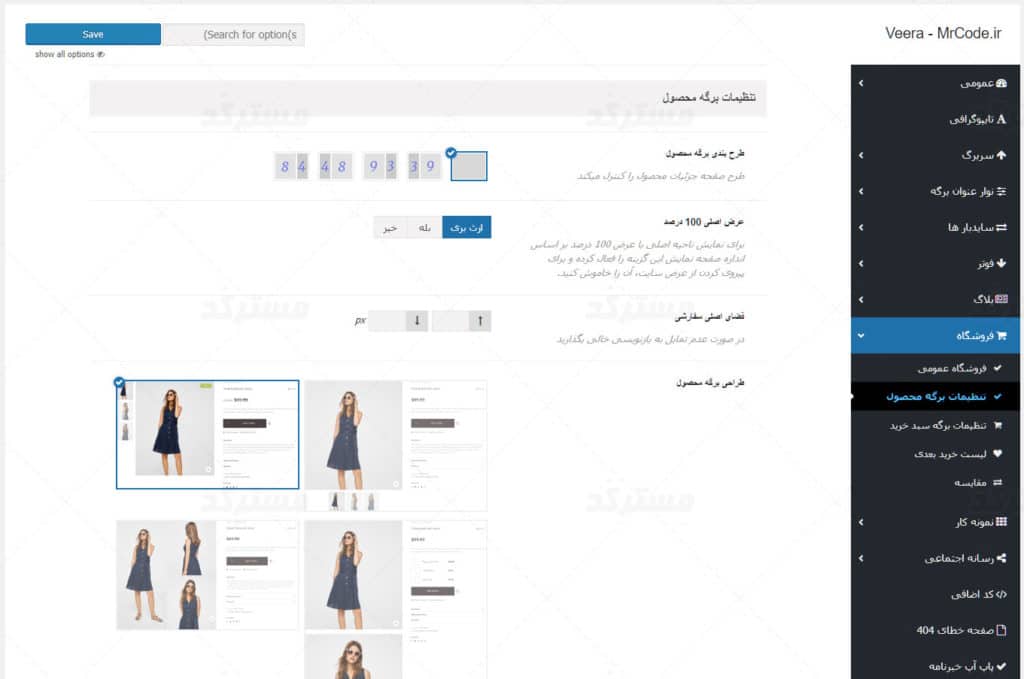This screenshot has height=679, width=1024.
Task: Expand the فوتر section chevron
Action: click(861, 263)
